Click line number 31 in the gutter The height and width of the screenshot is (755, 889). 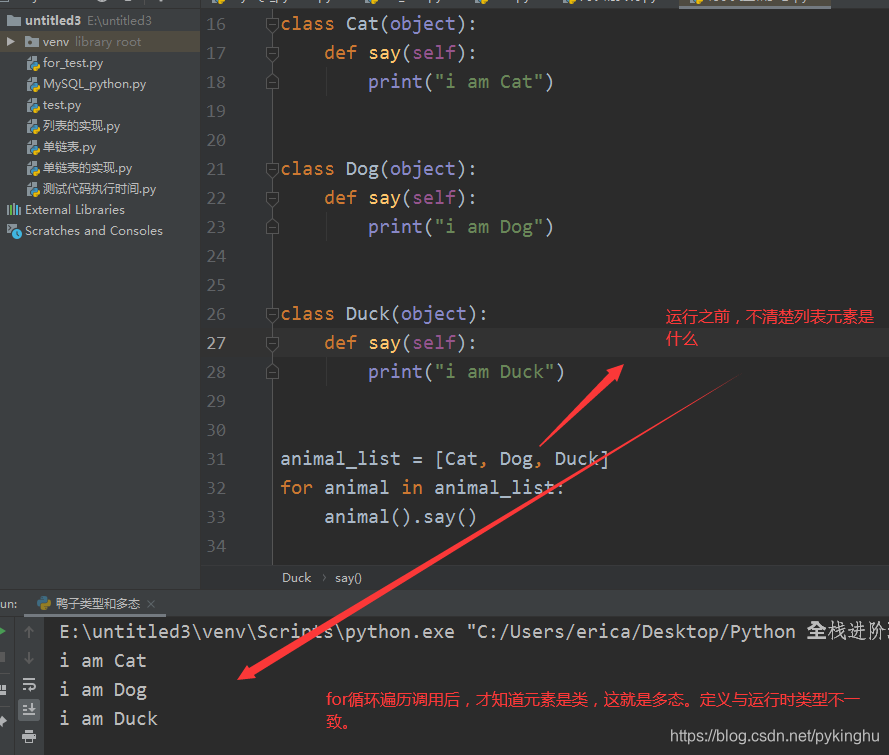click(x=216, y=459)
